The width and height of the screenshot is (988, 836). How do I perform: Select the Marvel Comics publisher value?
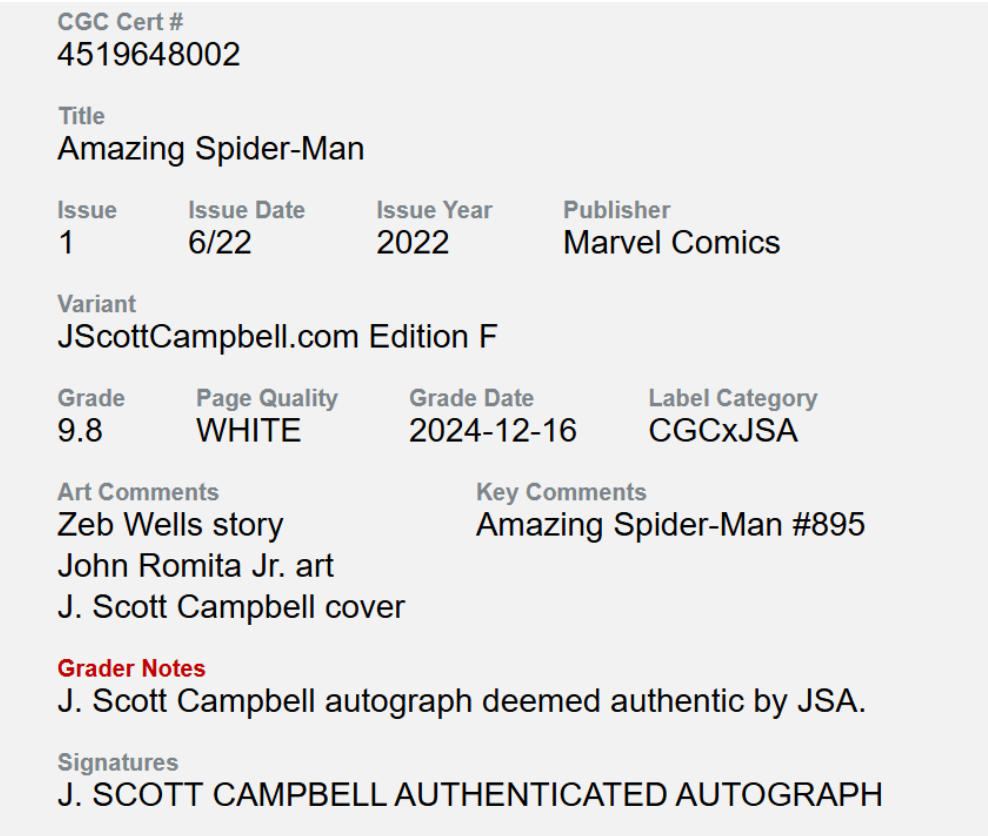pos(671,243)
